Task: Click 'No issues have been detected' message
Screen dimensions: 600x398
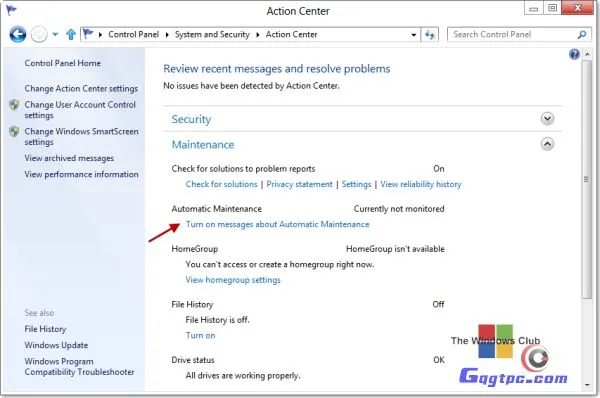Action: tap(251, 86)
